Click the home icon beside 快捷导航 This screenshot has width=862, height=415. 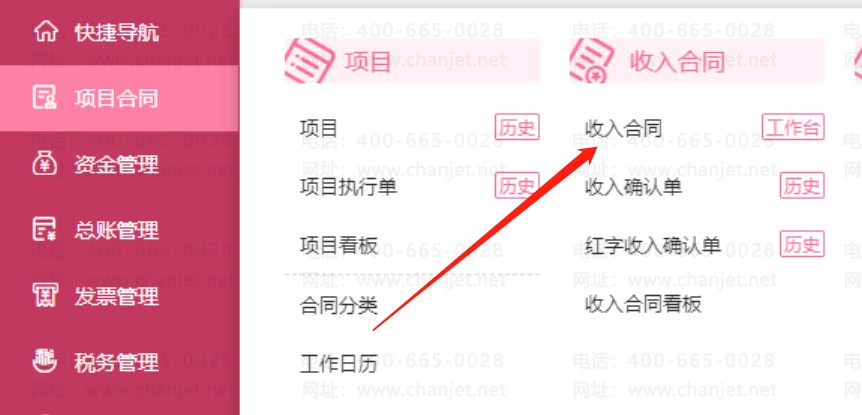(x=45, y=32)
